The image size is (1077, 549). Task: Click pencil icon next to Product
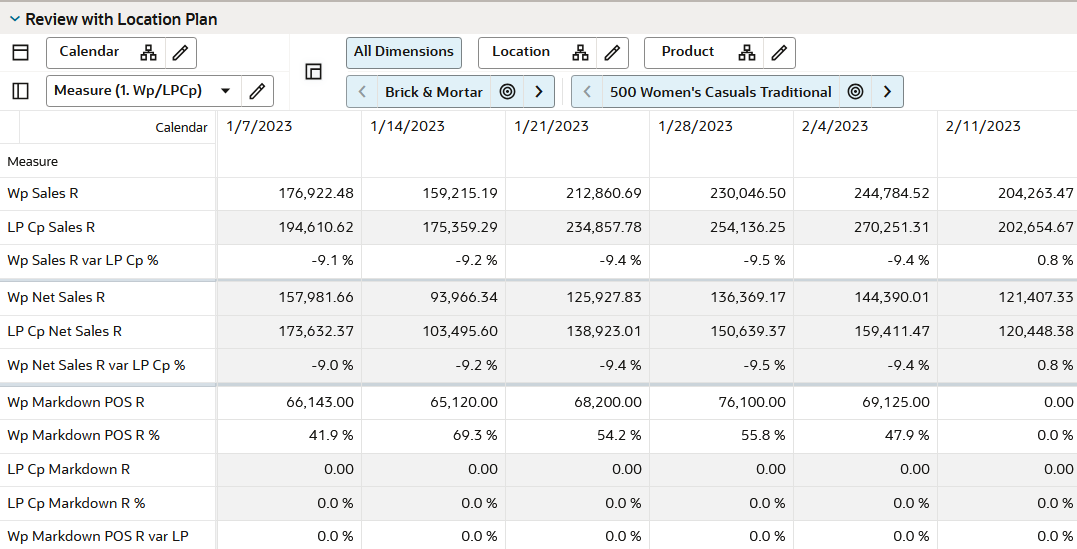[780, 53]
